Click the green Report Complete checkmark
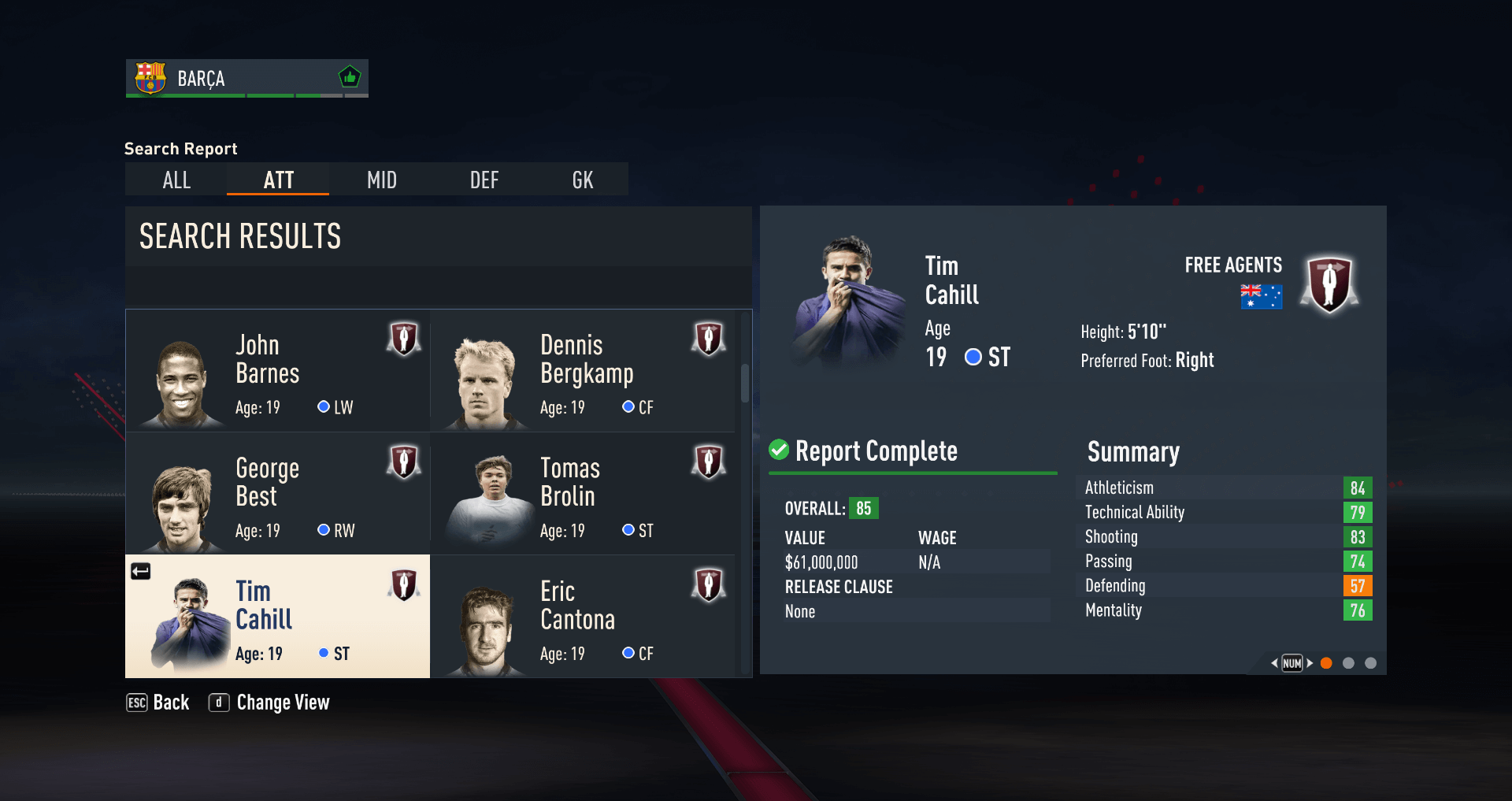1512x801 pixels. [x=779, y=450]
